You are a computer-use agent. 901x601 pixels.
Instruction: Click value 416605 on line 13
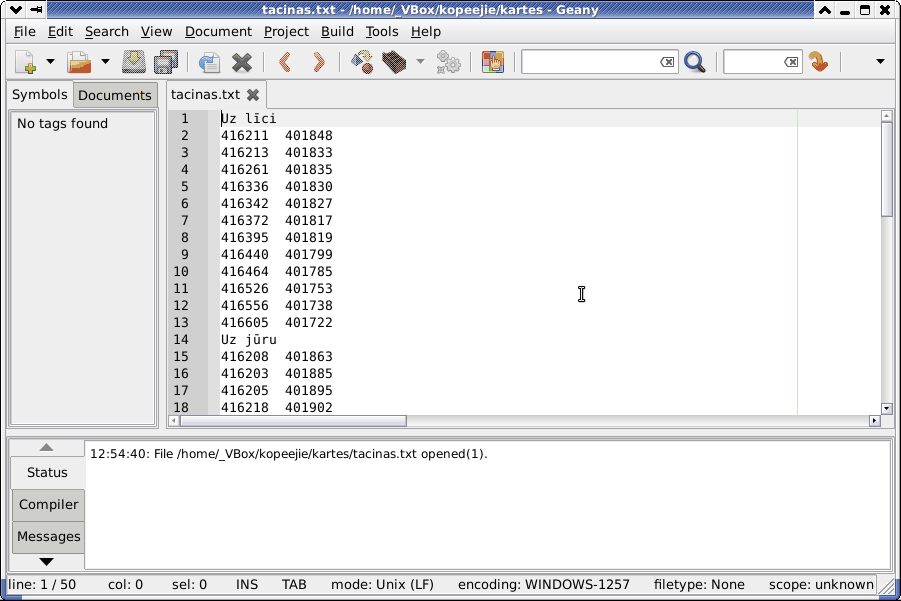pos(245,322)
